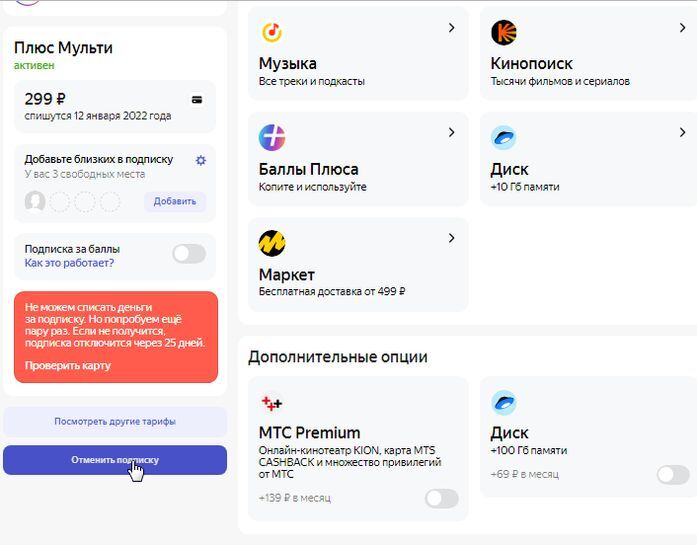Click Проверить карту in red warning
Viewport: 697px width, 545px height.
tap(68, 365)
